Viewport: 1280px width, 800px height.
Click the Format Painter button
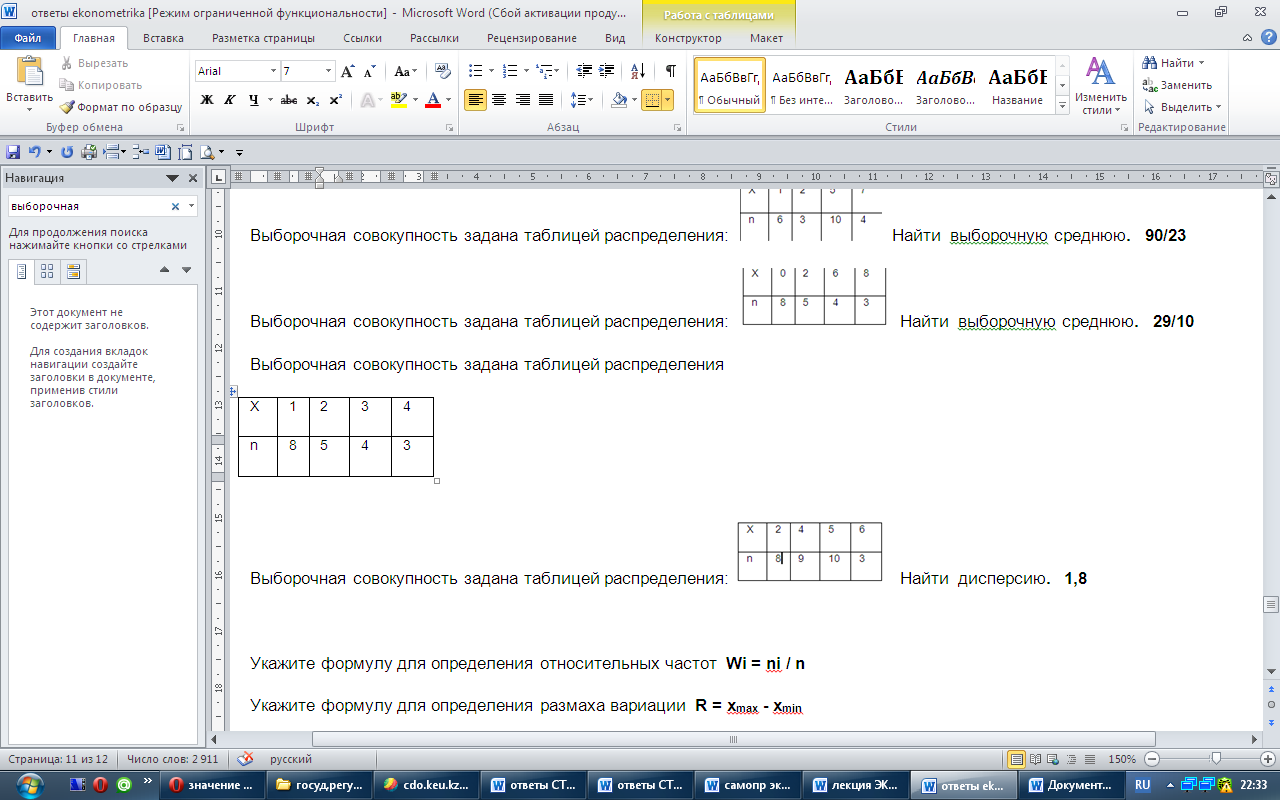pos(121,107)
